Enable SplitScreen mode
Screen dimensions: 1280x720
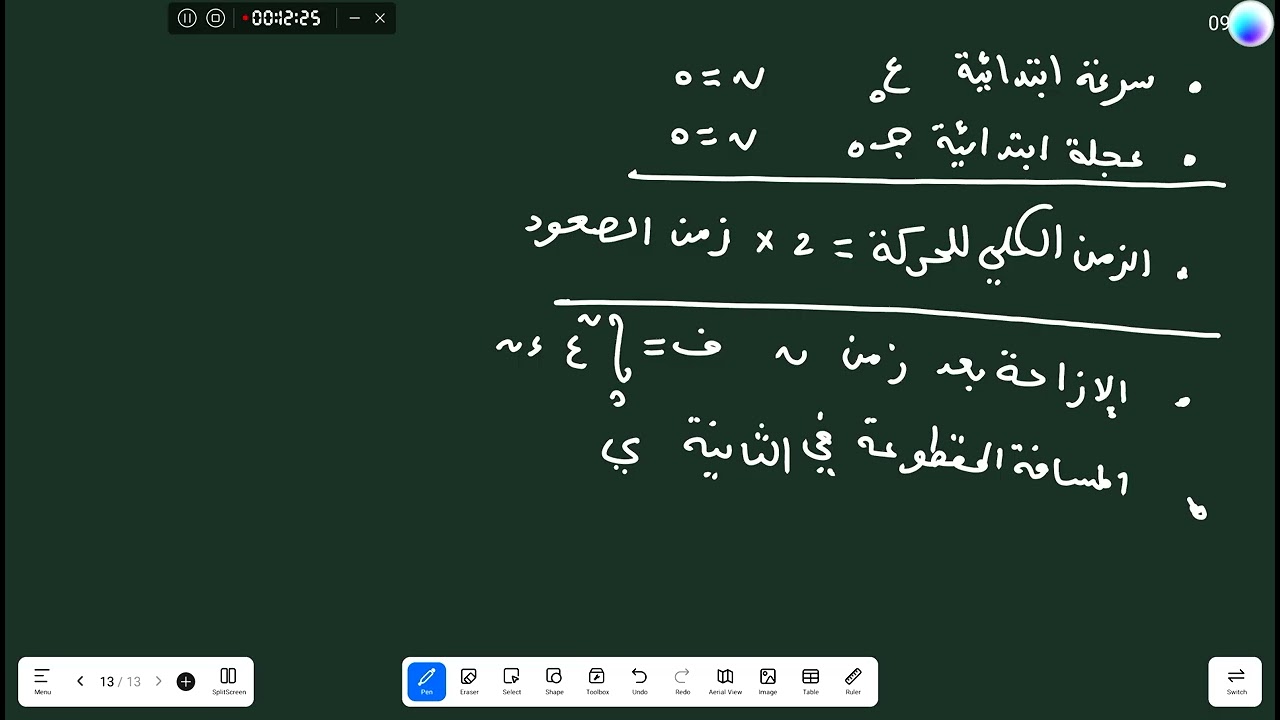coord(228,681)
